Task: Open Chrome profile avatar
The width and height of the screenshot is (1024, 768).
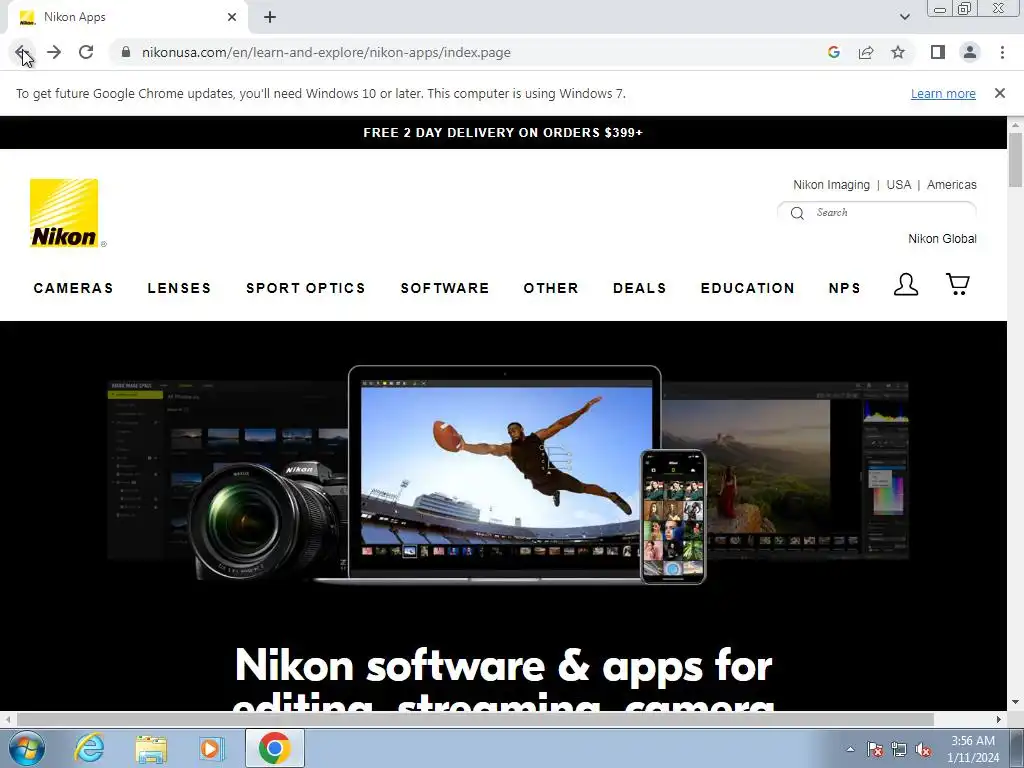Action: coord(970,52)
